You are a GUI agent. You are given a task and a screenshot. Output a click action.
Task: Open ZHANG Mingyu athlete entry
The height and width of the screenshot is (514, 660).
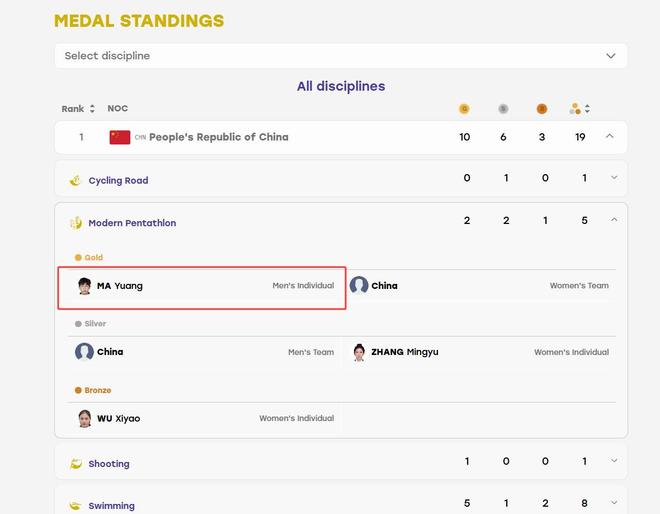pyautogui.click(x=480, y=352)
